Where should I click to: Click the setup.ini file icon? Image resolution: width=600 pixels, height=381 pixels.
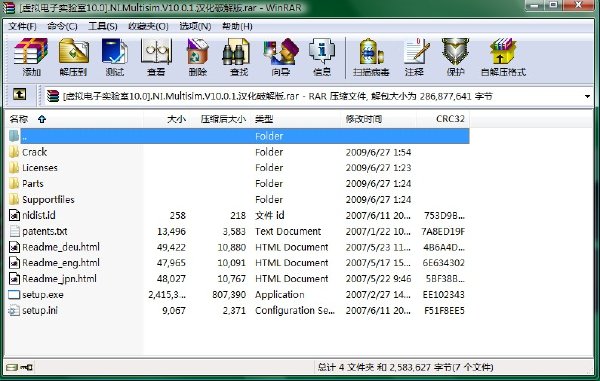(x=14, y=310)
